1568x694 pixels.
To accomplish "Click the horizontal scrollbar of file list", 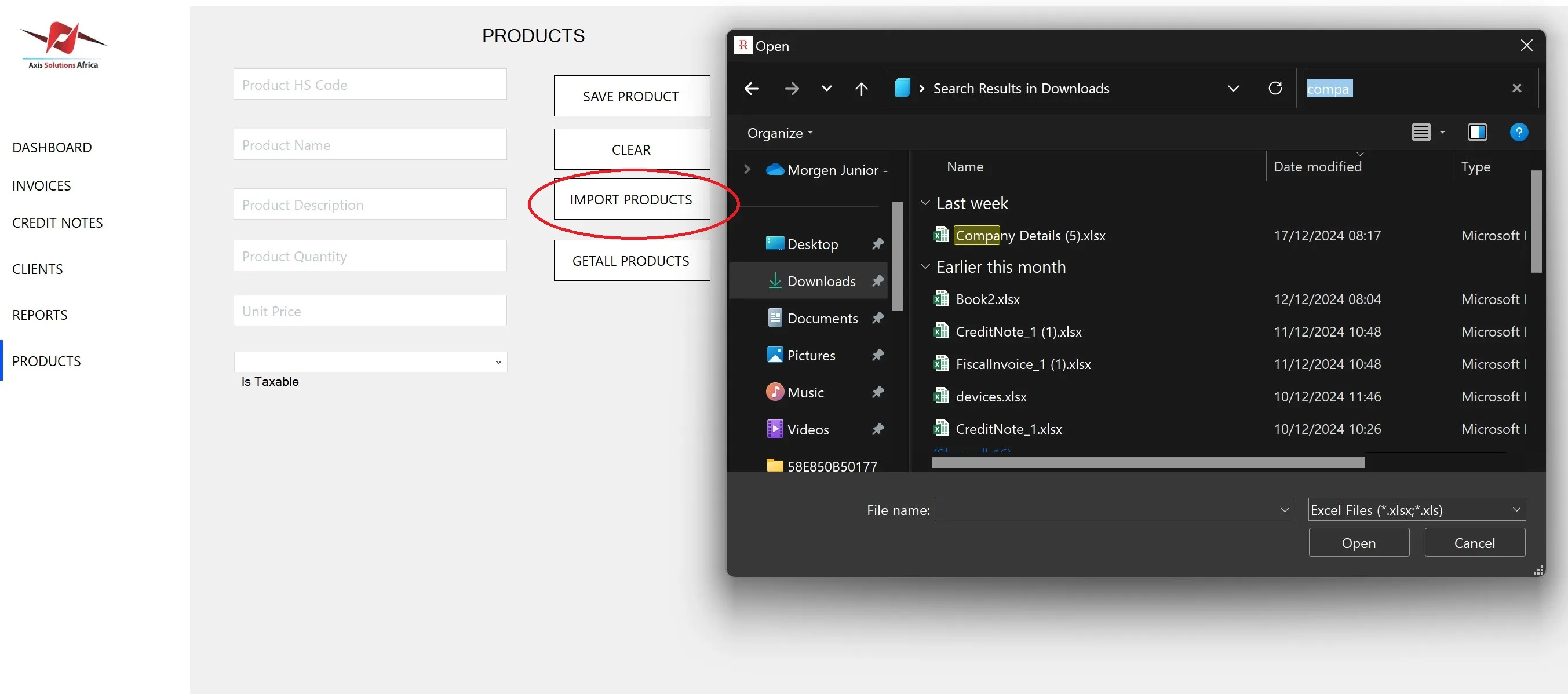I will [x=1148, y=463].
